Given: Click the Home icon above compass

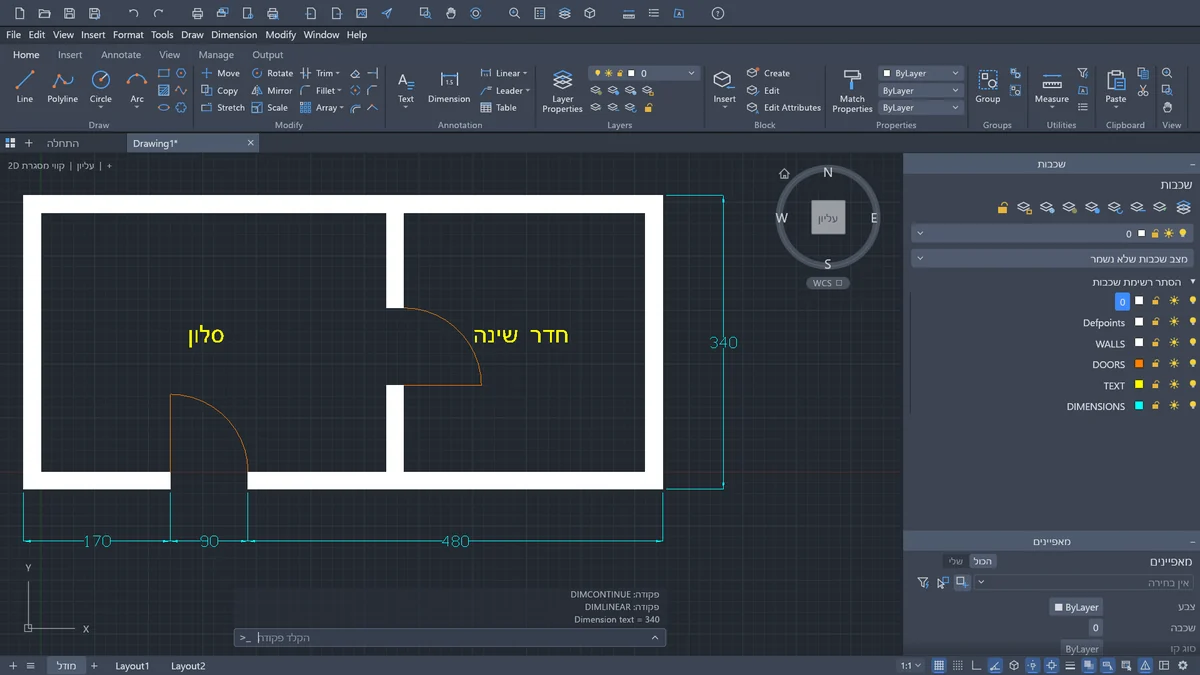Looking at the screenshot, I should [x=785, y=173].
